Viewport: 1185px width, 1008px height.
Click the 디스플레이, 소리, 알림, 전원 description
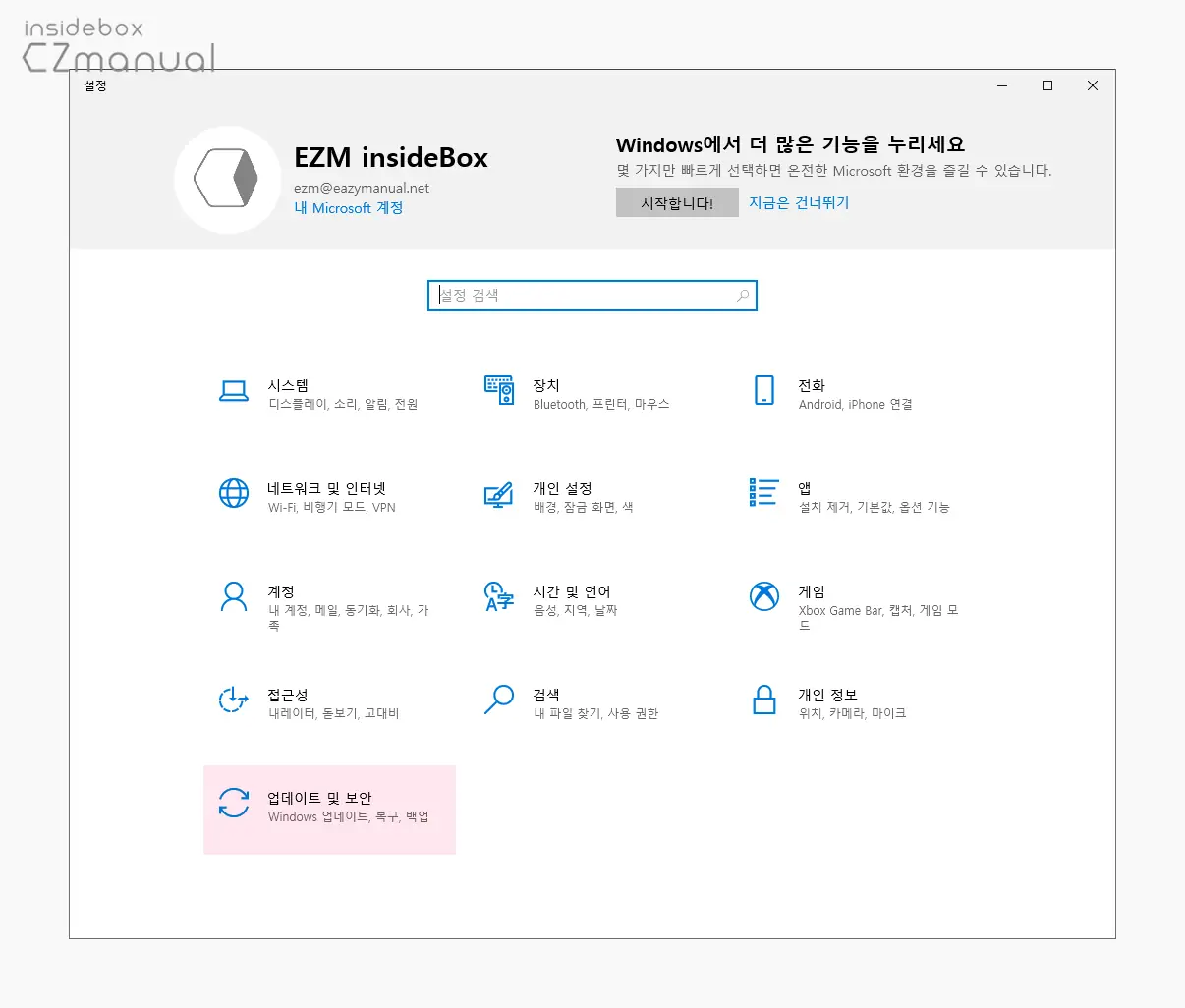[x=344, y=405]
